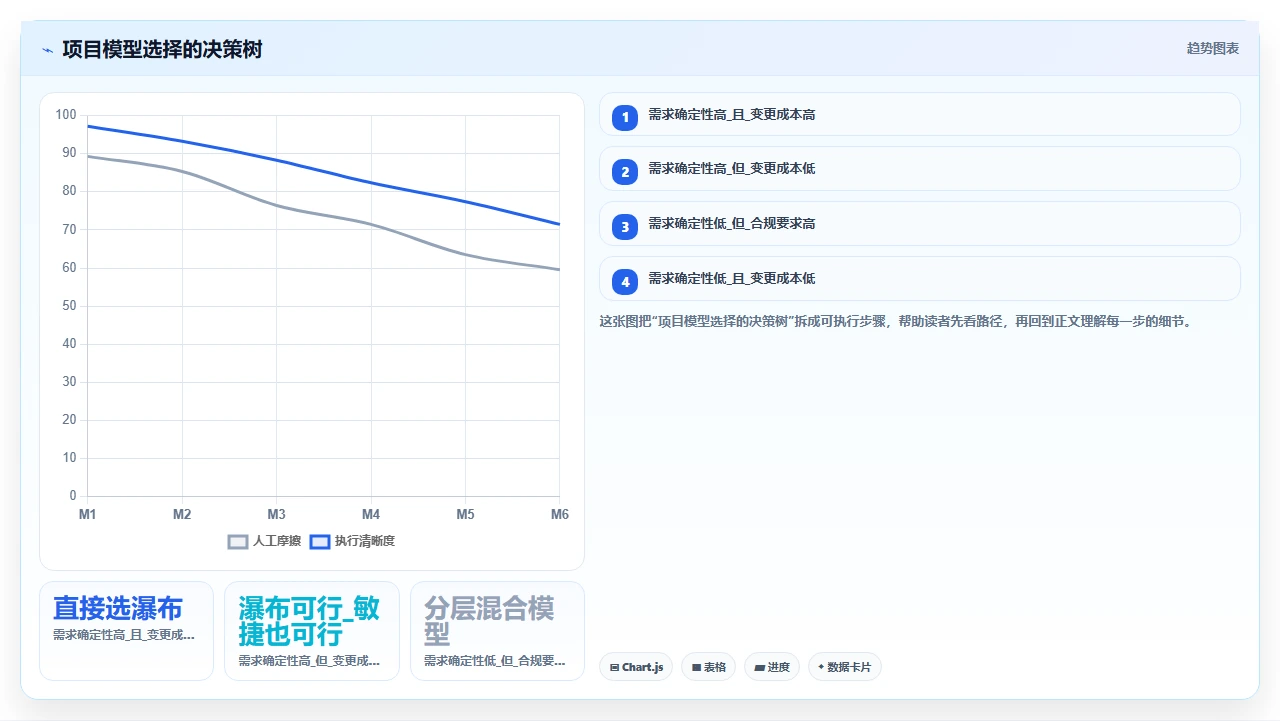Click the M3 label on the x-axis

277,514
